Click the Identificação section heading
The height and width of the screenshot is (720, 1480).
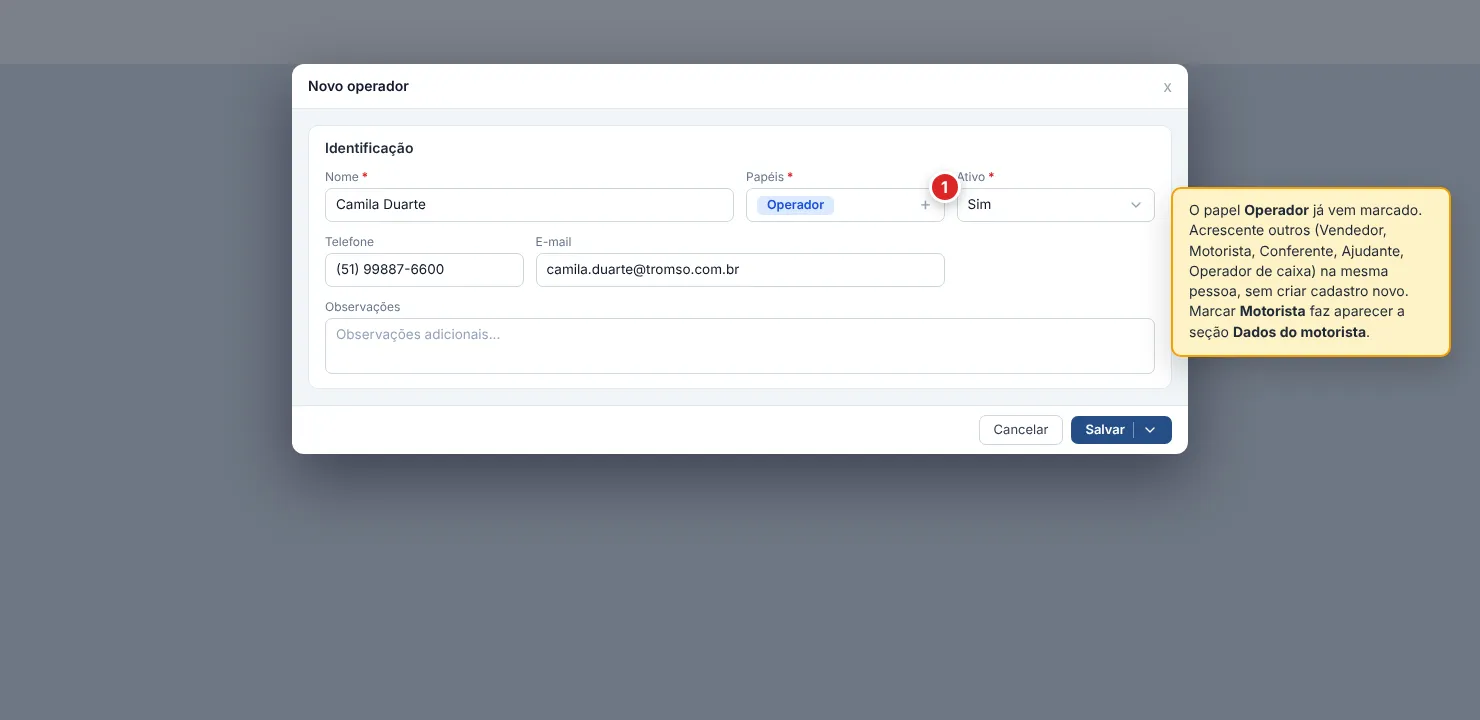[x=369, y=148]
